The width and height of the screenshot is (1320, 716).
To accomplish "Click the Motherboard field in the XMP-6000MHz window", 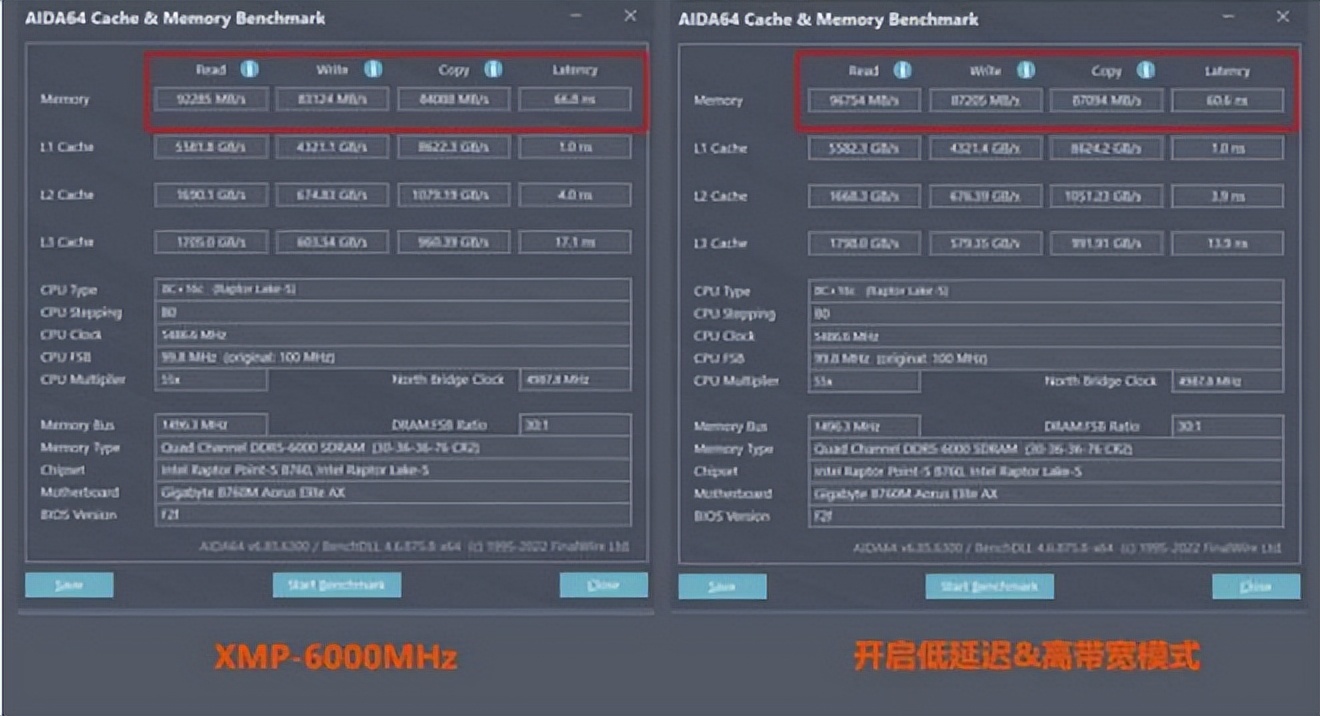I will click(x=393, y=492).
